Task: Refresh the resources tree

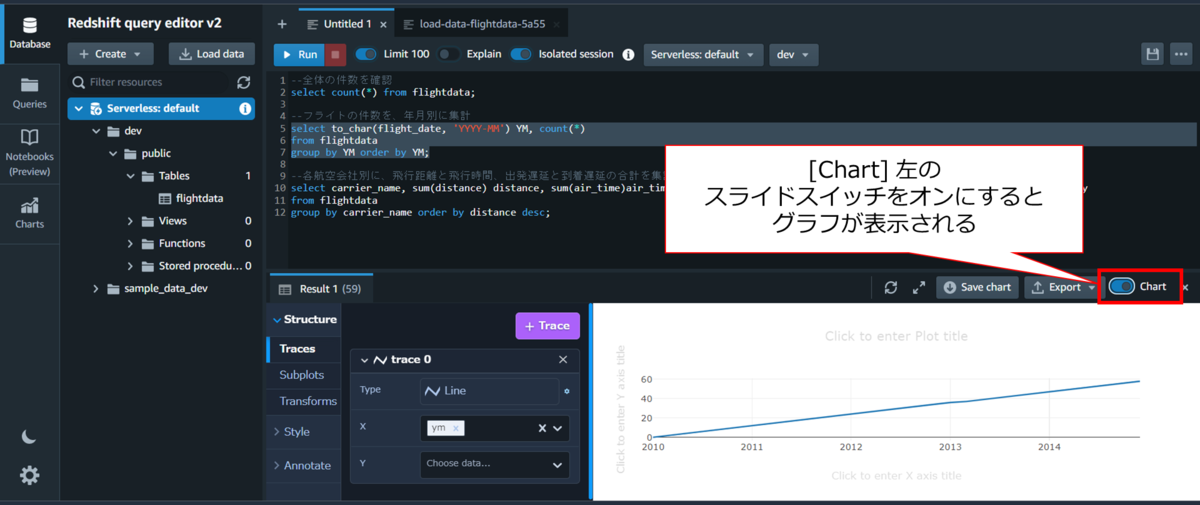Action: pyautogui.click(x=243, y=82)
